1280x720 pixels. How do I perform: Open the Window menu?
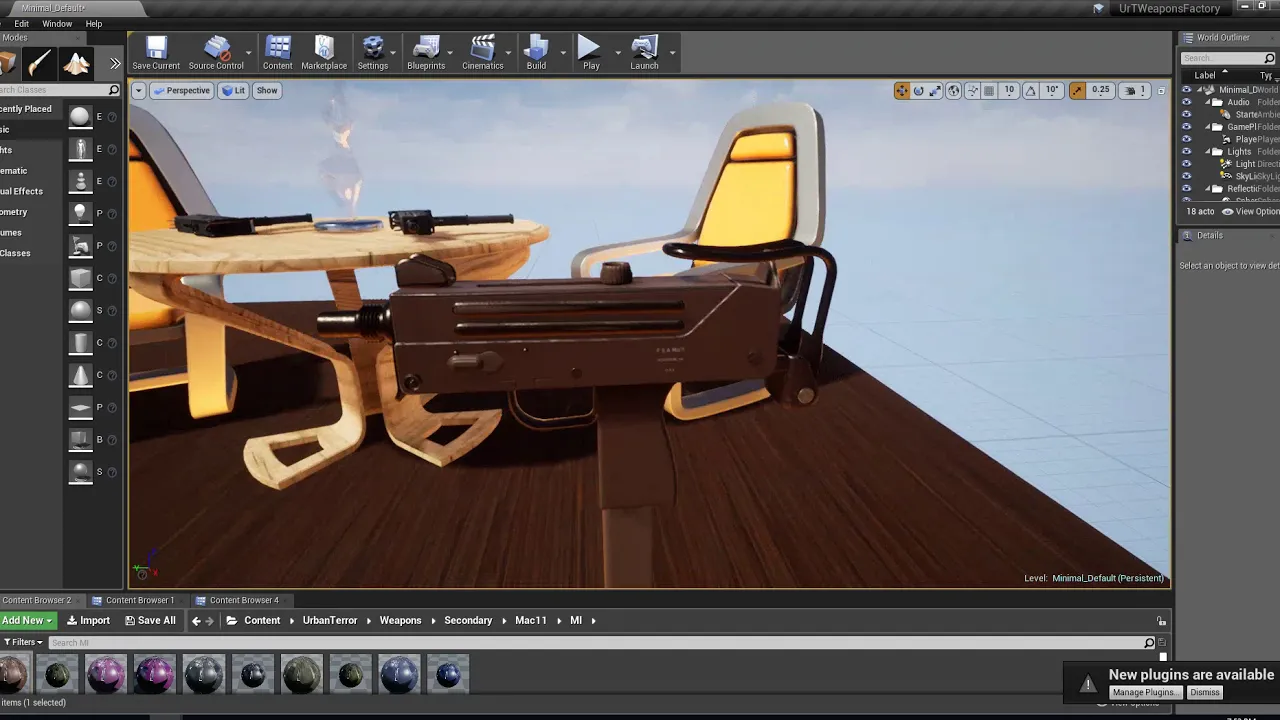pos(57,24)
